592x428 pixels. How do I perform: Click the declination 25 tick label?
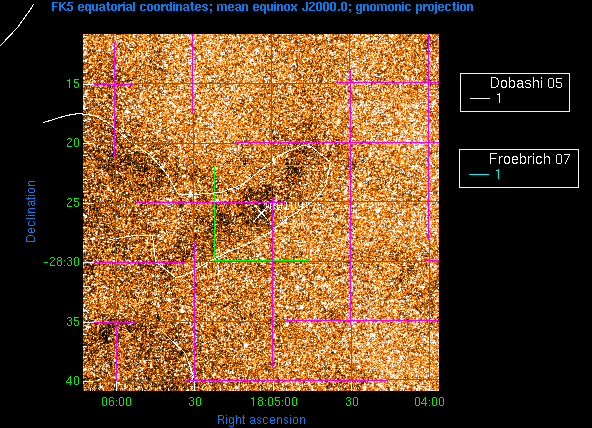(x=73, y=203)
